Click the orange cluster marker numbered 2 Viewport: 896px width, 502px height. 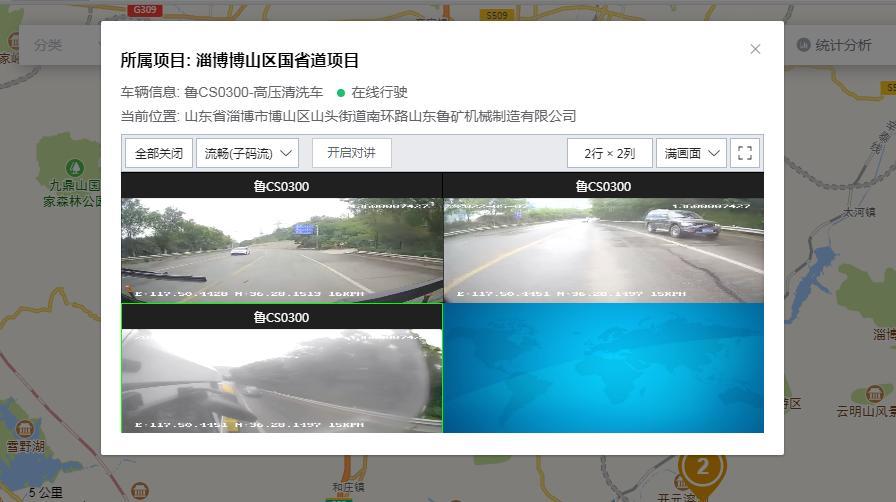tap(702, 467)
